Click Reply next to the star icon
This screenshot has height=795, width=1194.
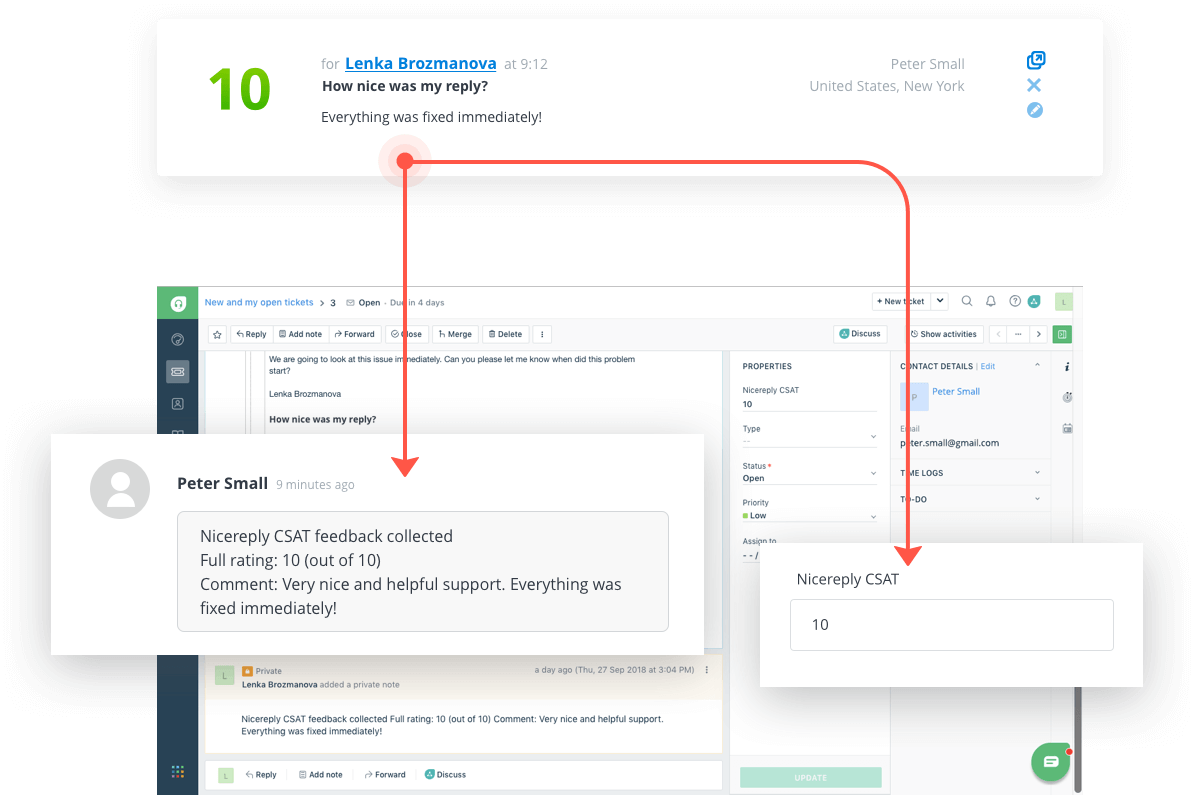[x=251, y=334]
